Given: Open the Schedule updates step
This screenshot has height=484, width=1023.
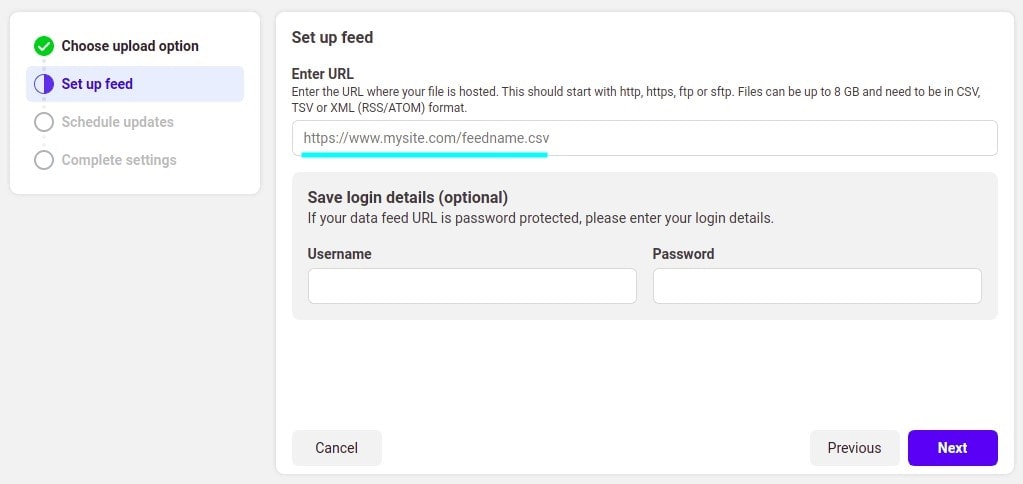Looking at the screenshot, I should tap(117, 122).
